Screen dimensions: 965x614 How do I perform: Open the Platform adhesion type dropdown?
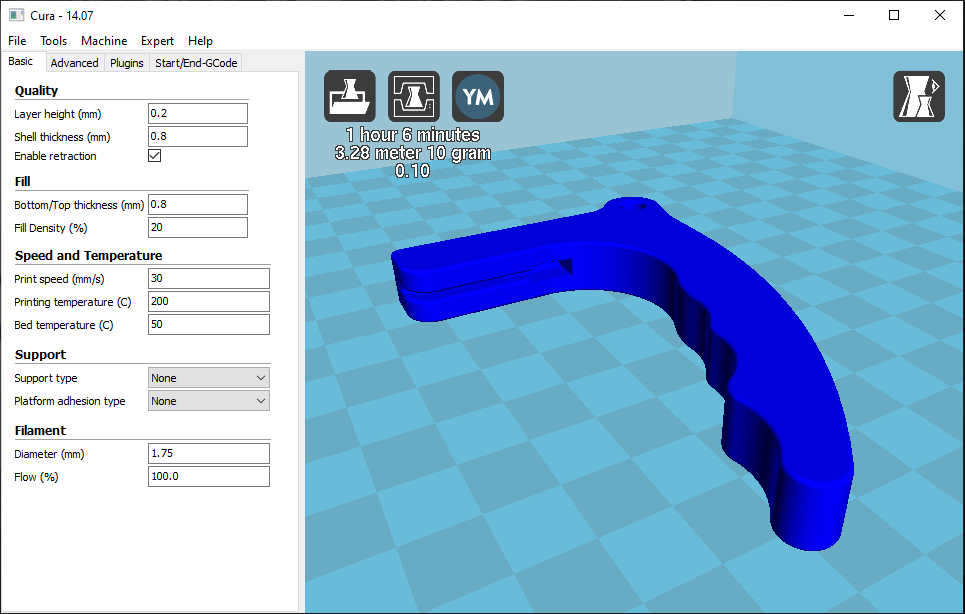pos(208,400)
